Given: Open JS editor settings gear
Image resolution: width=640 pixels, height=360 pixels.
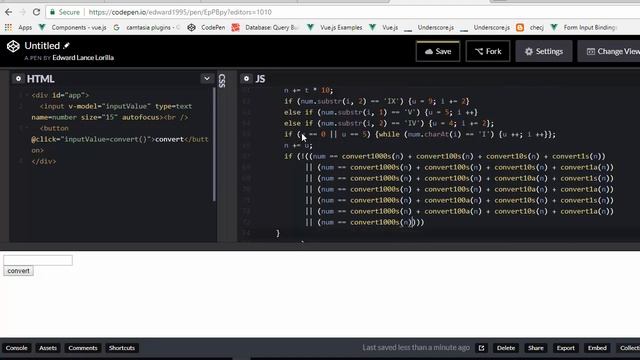Looking at the screenshot, I should coord(246,78).
